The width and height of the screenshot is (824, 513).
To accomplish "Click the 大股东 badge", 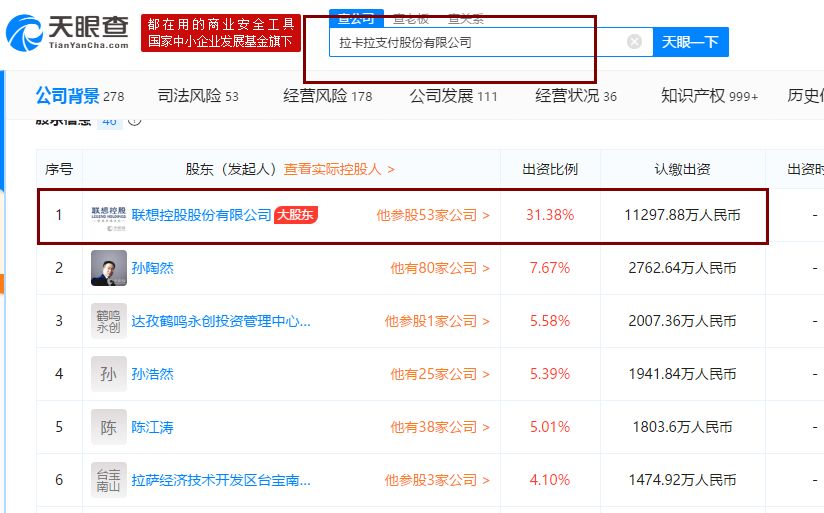I will (296, 215).
